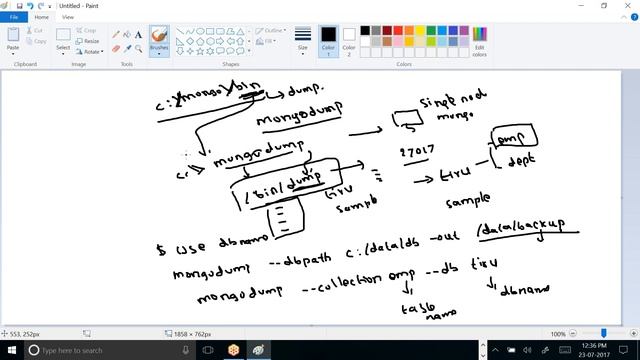Choose the Oval shape

click(200, 31)
